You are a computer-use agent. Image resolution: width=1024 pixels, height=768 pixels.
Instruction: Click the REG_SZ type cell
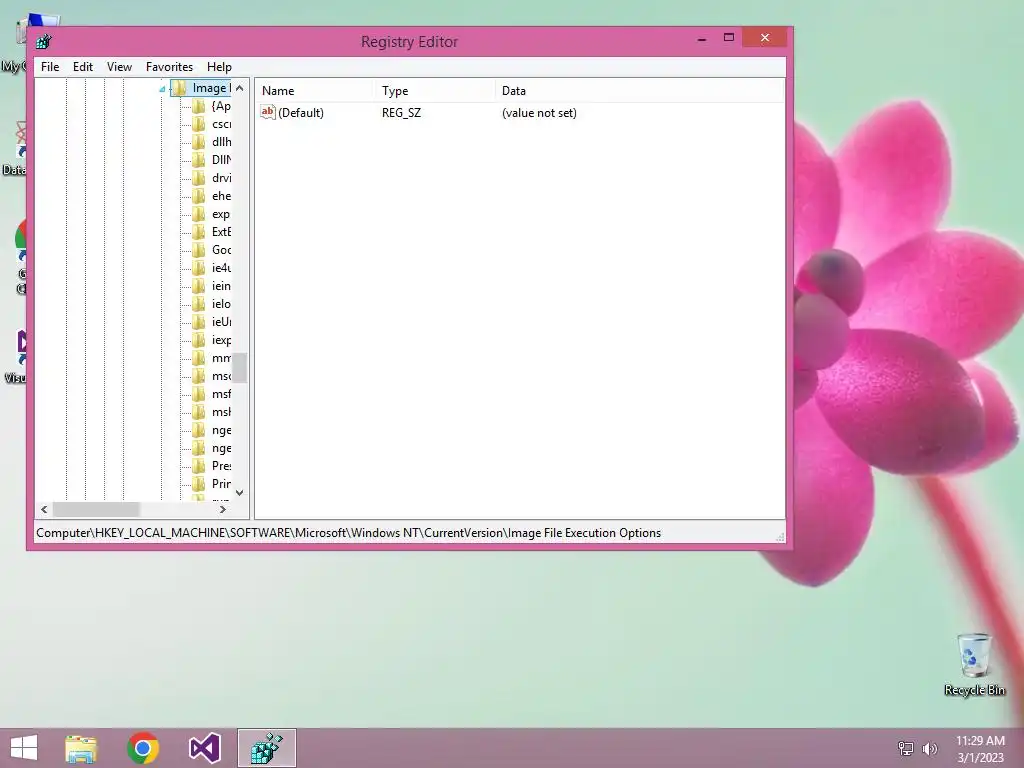click(x=402, y=113)
